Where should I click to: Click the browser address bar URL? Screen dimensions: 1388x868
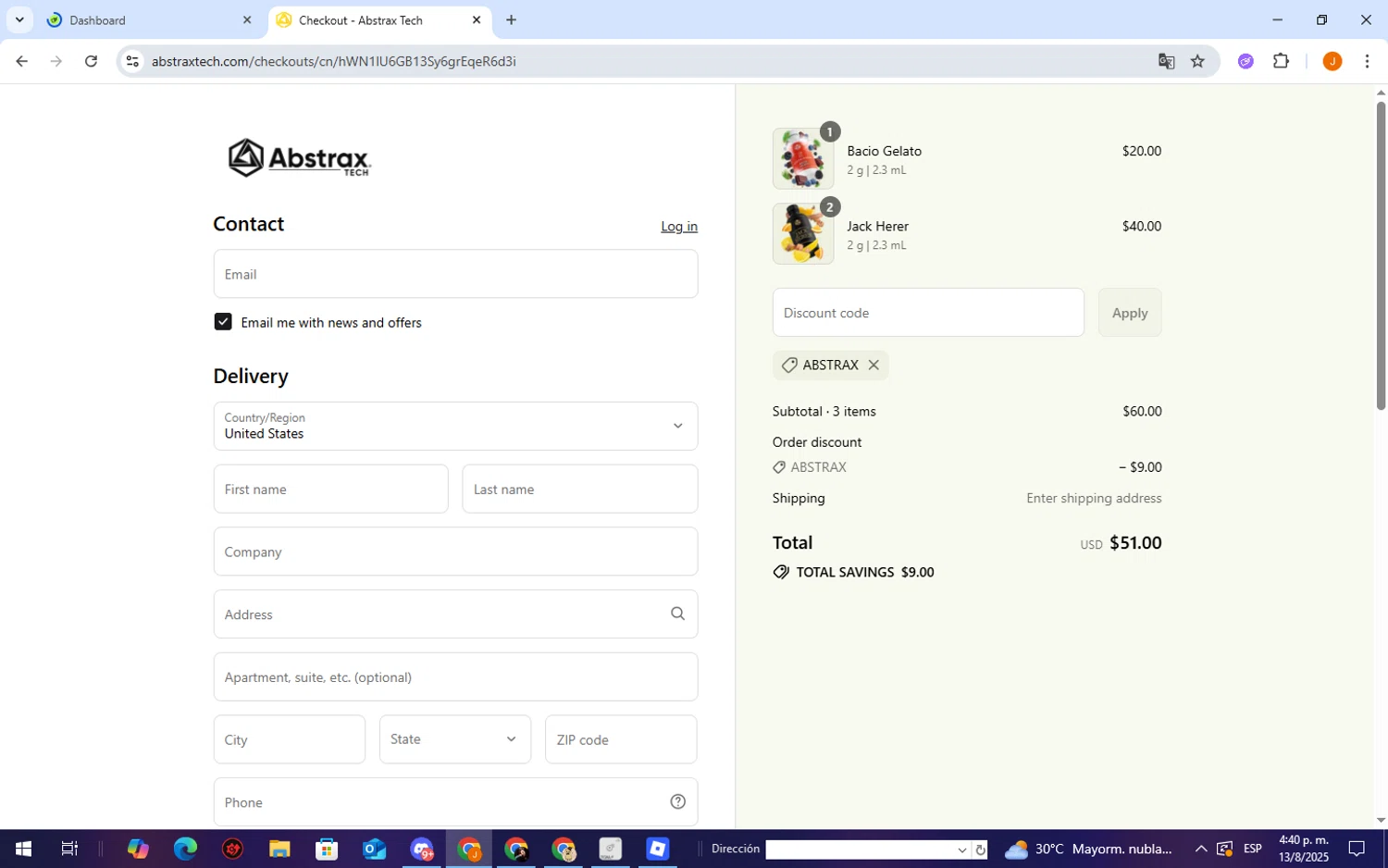(334, 61)
